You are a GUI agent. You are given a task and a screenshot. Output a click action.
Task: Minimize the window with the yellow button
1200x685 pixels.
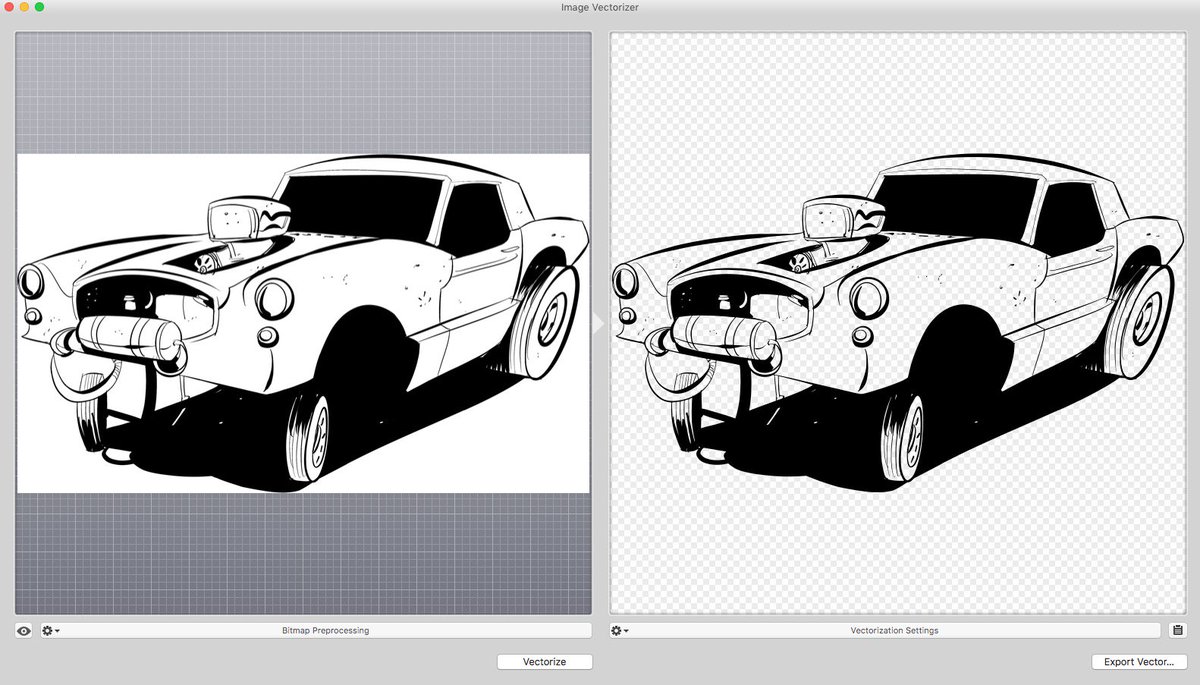coord(26,7)
